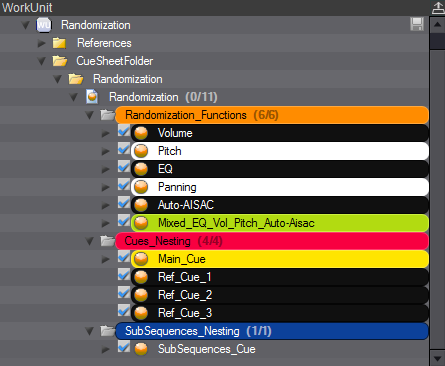
Task: Click the Main_Cue orange ball icon
Action: click(x=141, y=259)
